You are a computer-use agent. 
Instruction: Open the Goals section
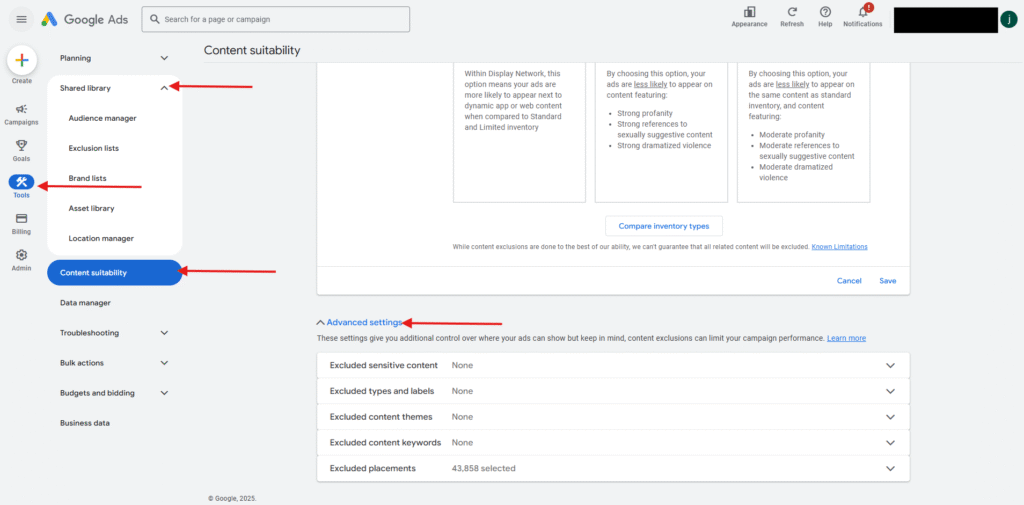[x=22, y=150]
